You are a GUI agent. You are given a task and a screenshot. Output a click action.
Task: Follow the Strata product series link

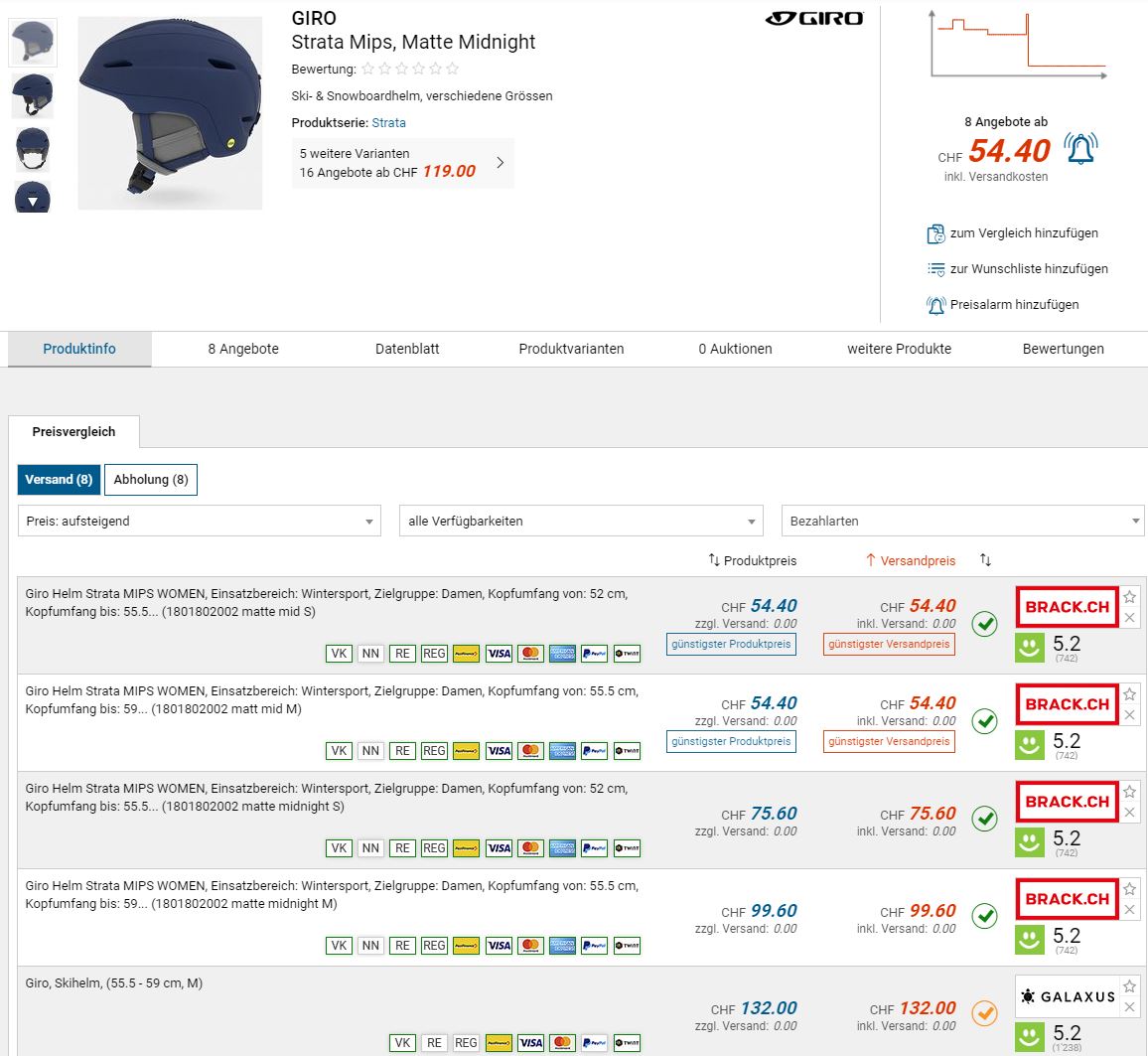point(388,123)
